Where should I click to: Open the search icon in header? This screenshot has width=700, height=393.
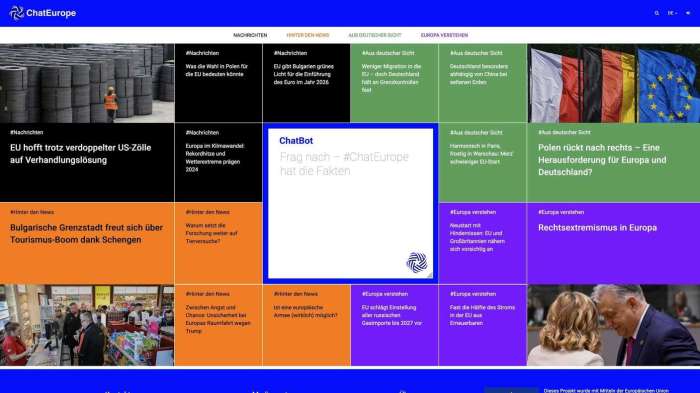[x=657, y=13]
